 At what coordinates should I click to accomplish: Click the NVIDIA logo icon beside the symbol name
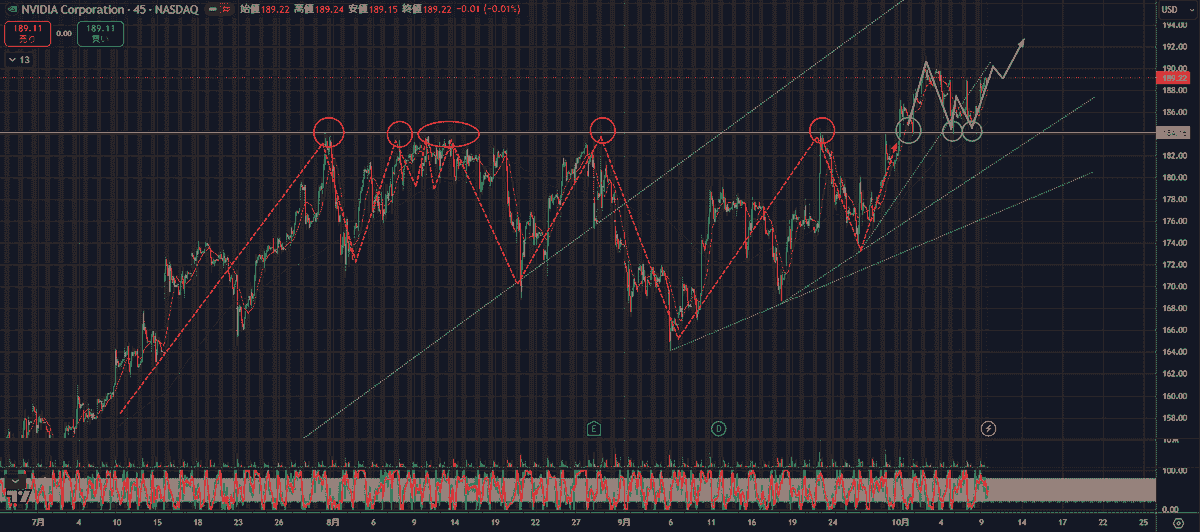[14, 10]
